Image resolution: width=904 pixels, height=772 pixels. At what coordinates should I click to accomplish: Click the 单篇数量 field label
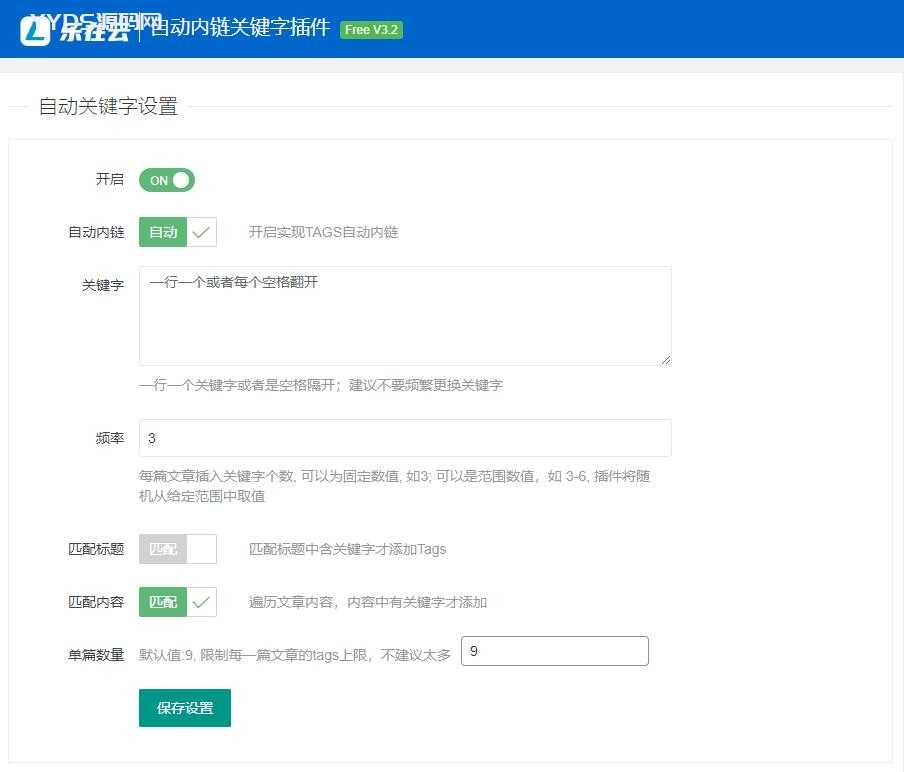[96, 655]
